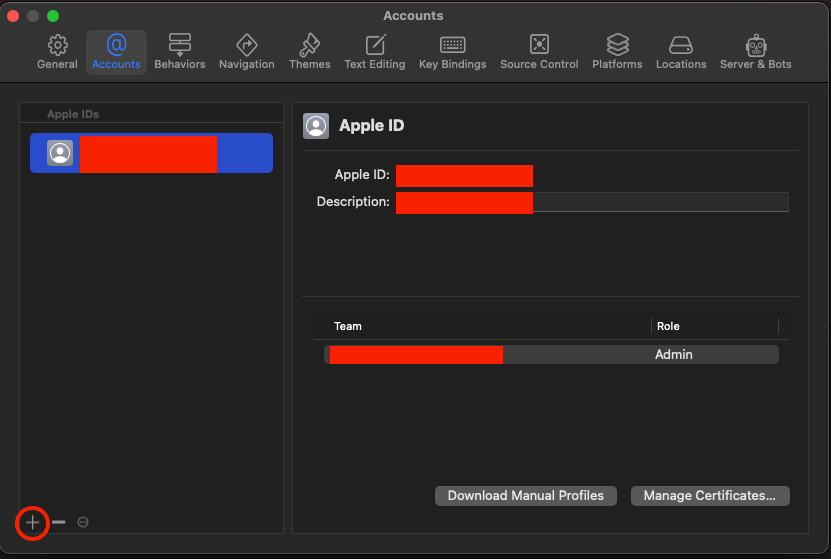Switch to Navigation preferences
The image size is (831, 559).
[x=246, y=52]
